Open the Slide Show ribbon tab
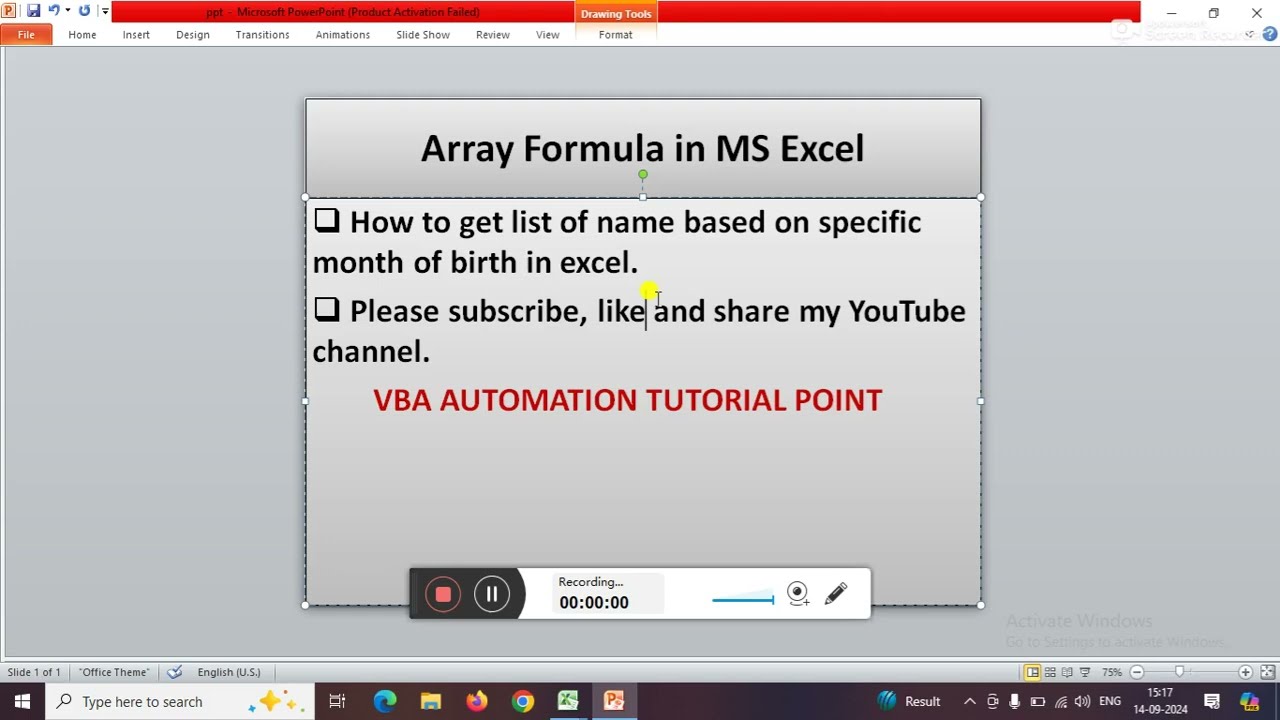Image resolution: width=1280 pixels, height=720 pixels. [423, 35]
